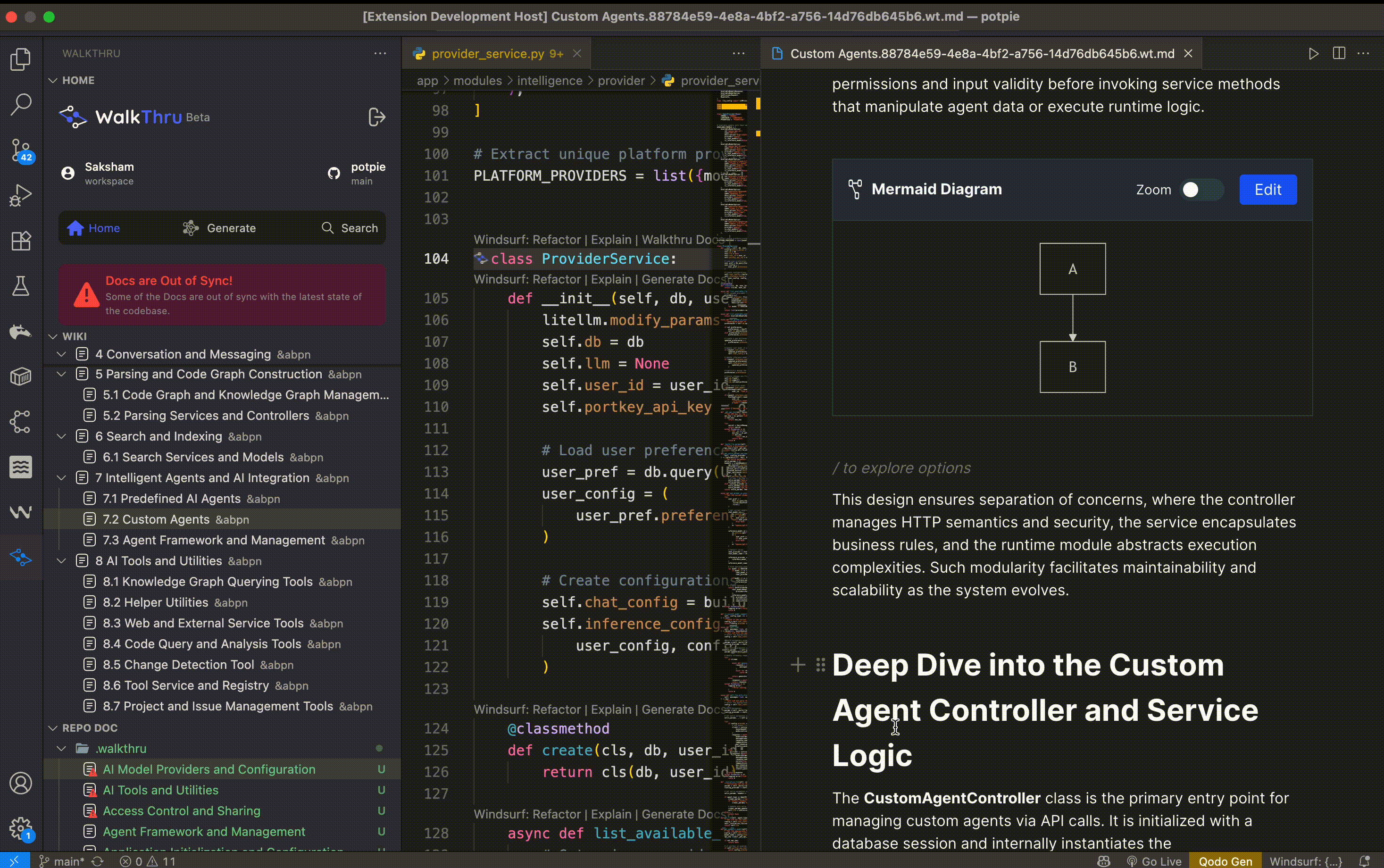Close the Custom Agents wt.md tab
Viewport: 1384px width, 868px height.
click(x=1188, y=53)
